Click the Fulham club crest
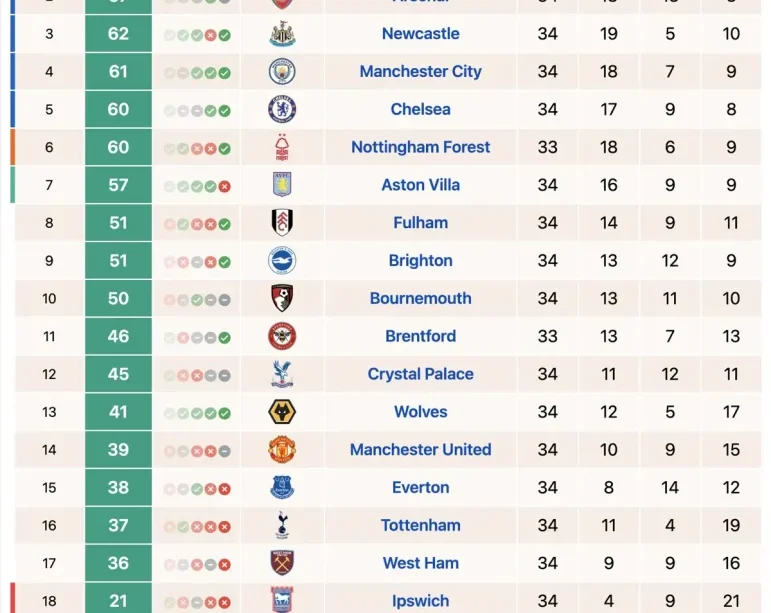 [x=282, y=223]
